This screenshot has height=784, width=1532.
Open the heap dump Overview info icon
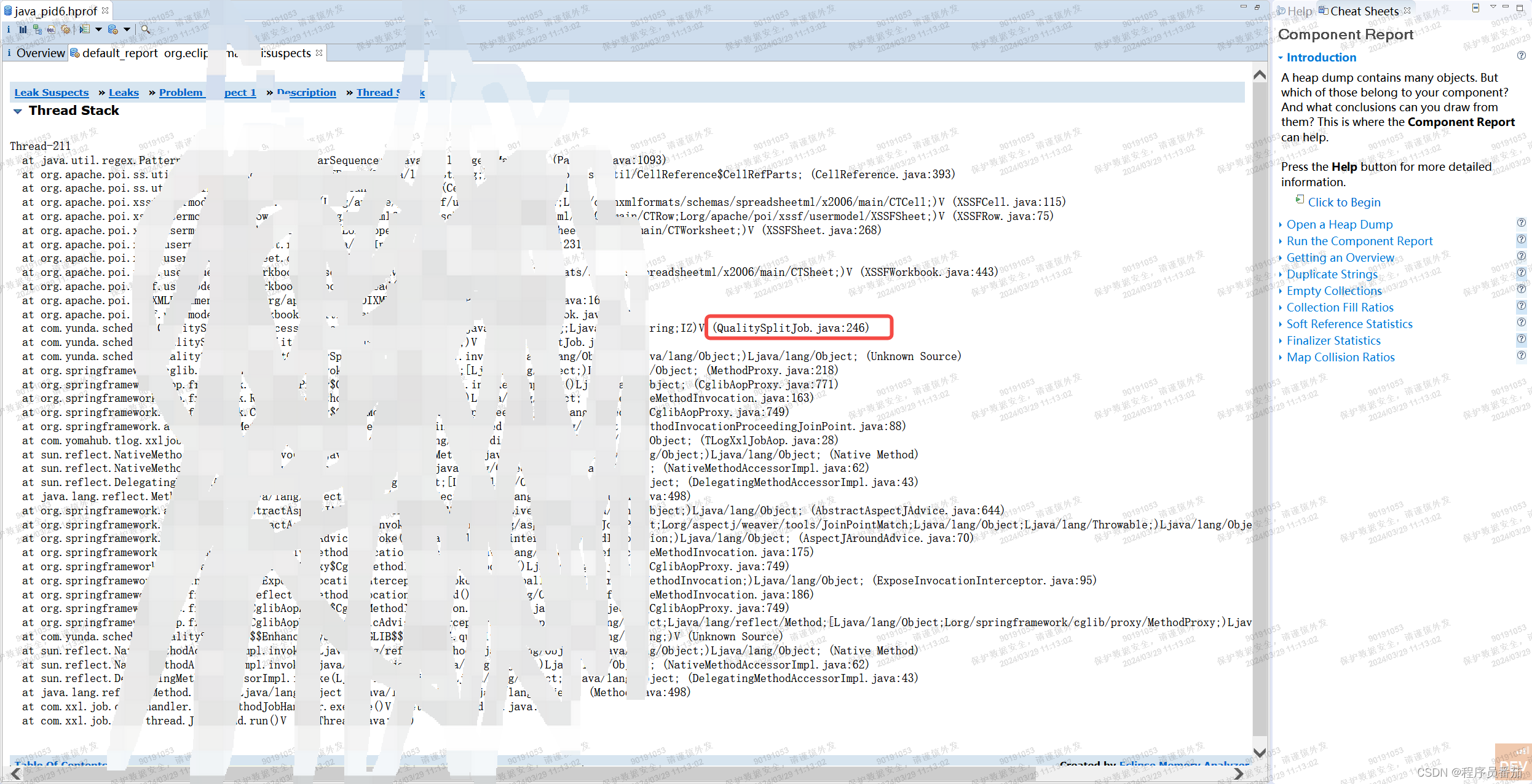9,29
